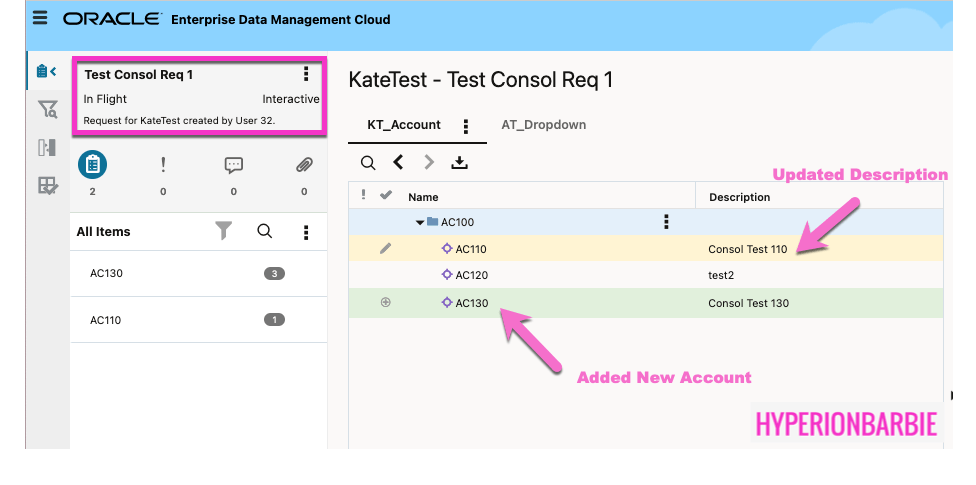Image resolution: width=976 pixels, height=485 pixels.
Task: View request issues exclamation icon
Action: pyautogui.click(x=163, y=165)
